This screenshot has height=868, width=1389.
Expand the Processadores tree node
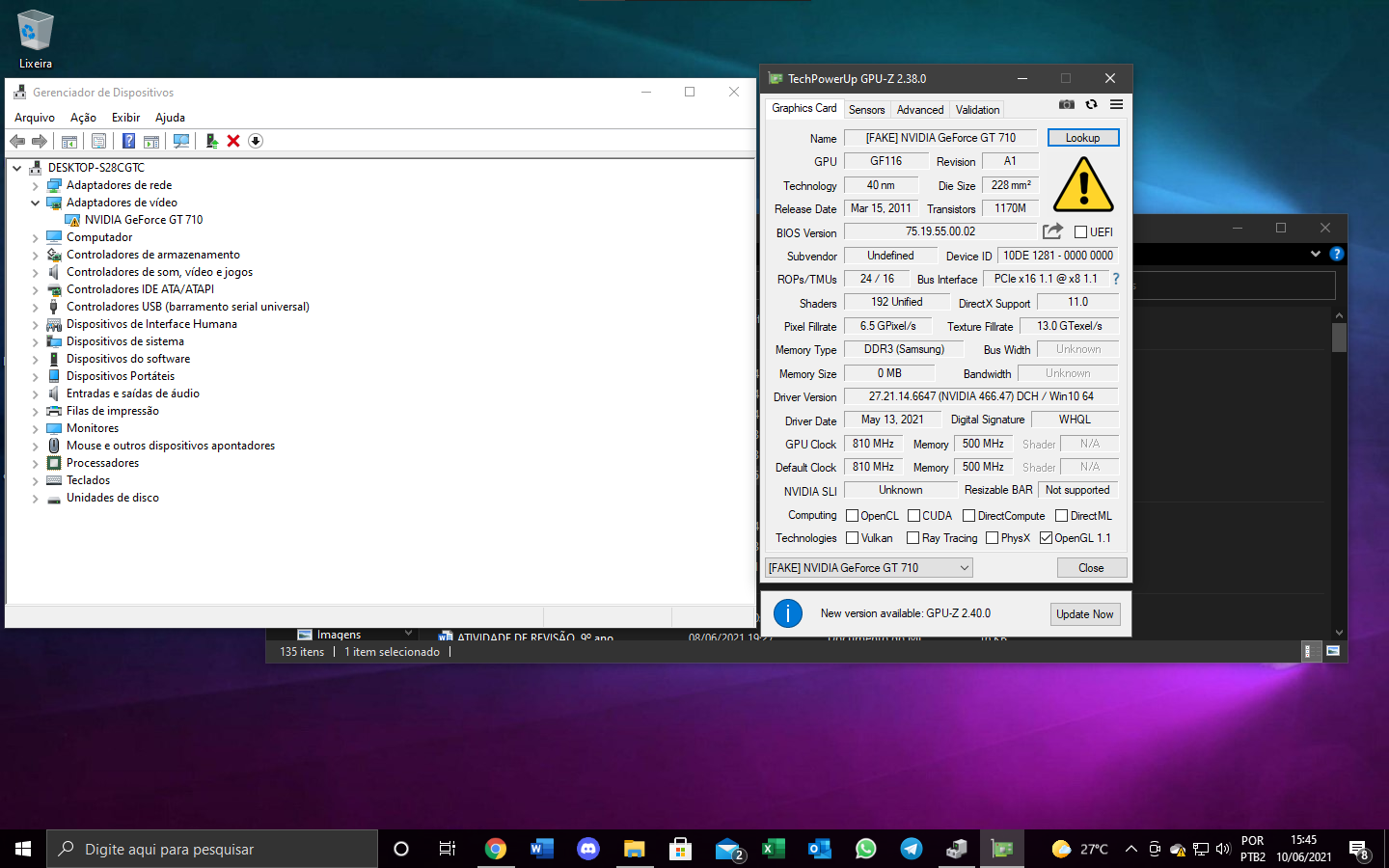(x=36, y=464)
